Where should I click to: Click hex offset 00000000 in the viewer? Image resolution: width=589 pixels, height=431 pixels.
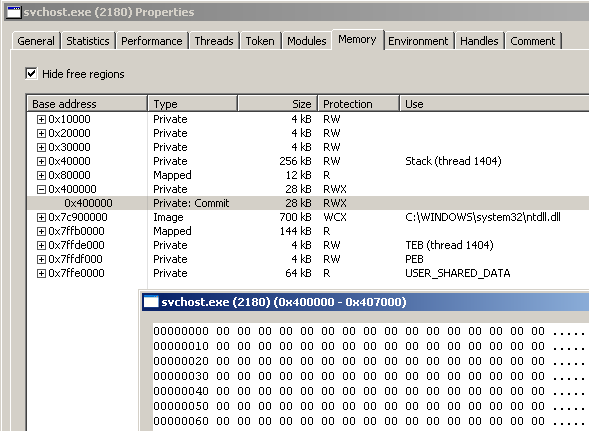[x=181, y=331]
